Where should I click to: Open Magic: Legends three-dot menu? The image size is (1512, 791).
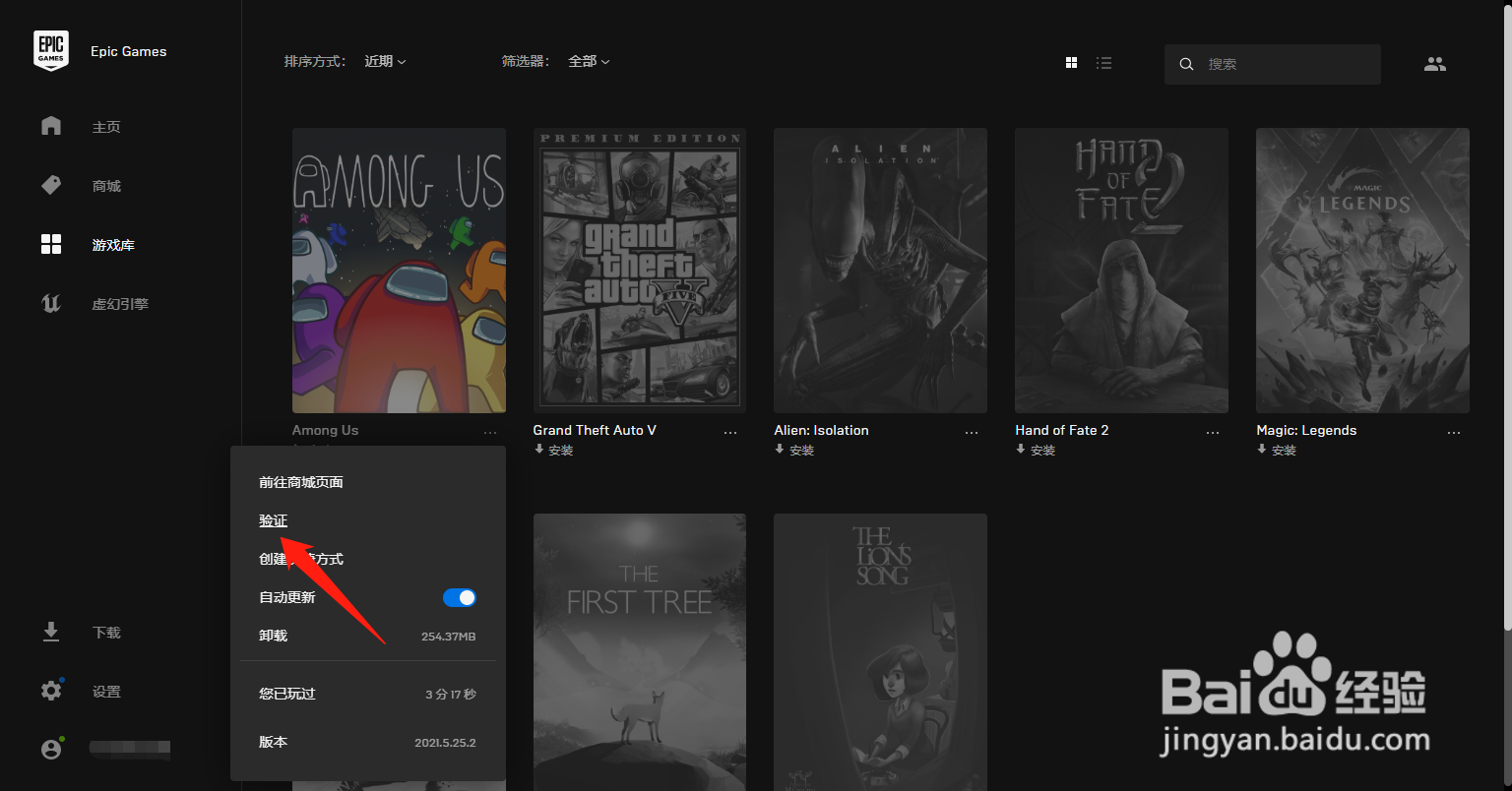[x=1454, y=433]
